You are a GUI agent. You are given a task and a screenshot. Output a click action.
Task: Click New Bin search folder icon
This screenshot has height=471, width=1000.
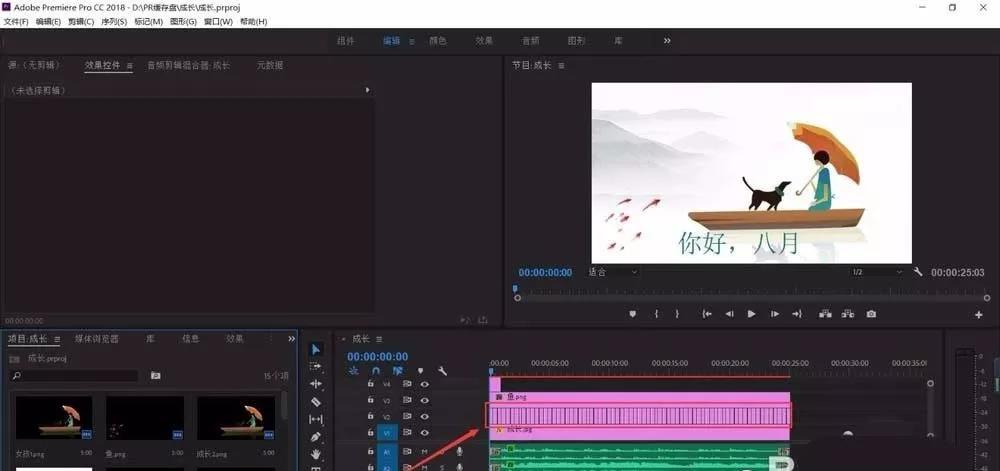pyautogui.click(x=156, y=376)
